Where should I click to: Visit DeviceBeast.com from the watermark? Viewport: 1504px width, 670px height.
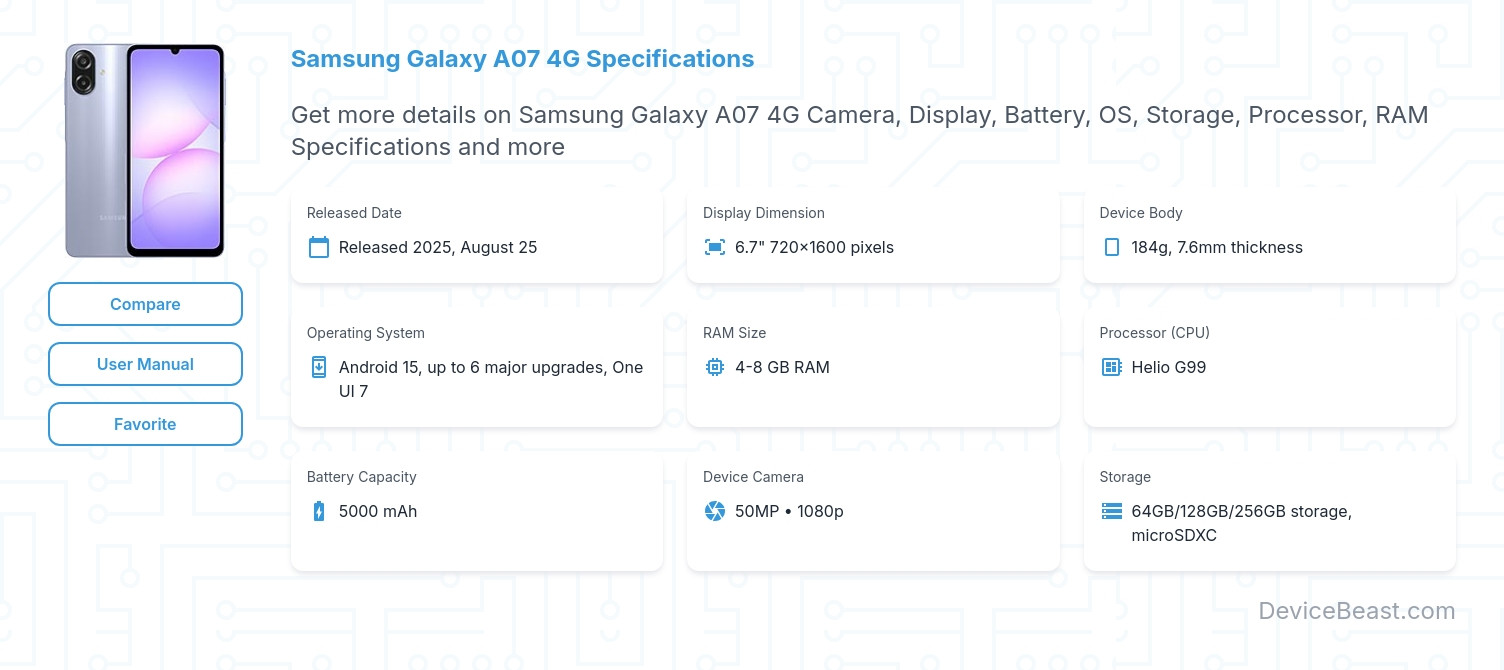[x=1357, y=611]
